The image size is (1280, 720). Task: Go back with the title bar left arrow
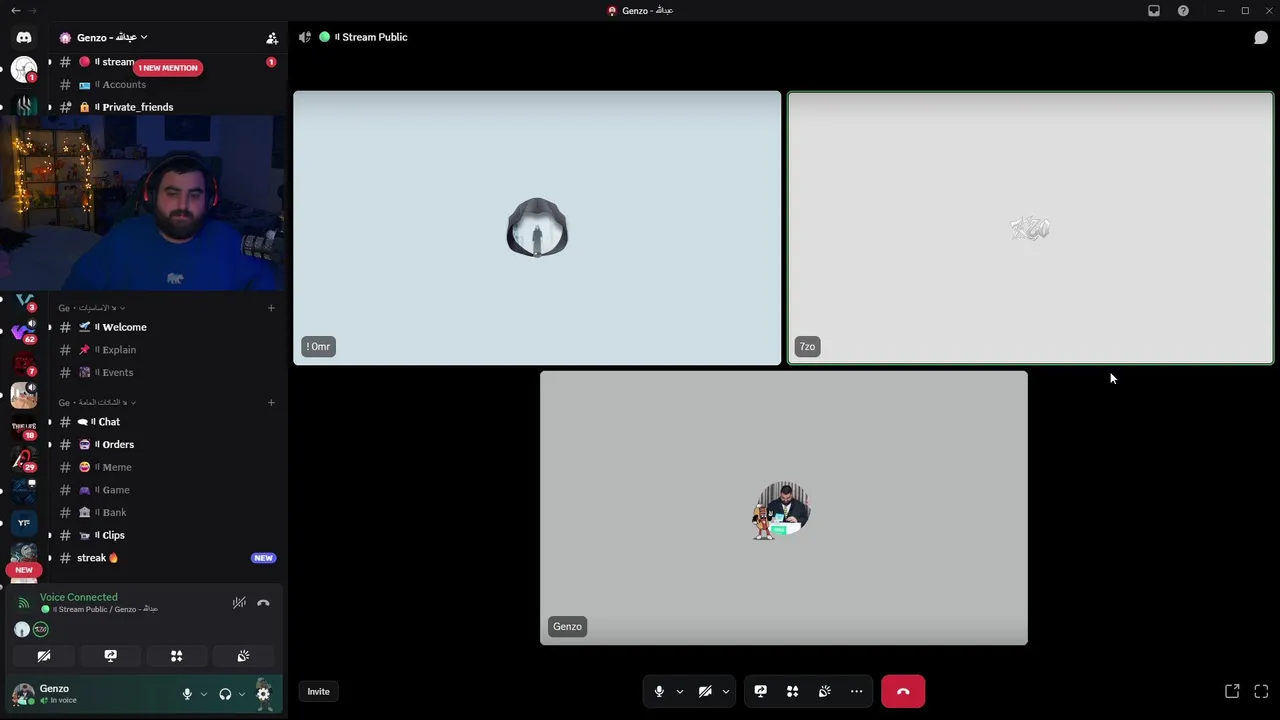click(15, 10)
